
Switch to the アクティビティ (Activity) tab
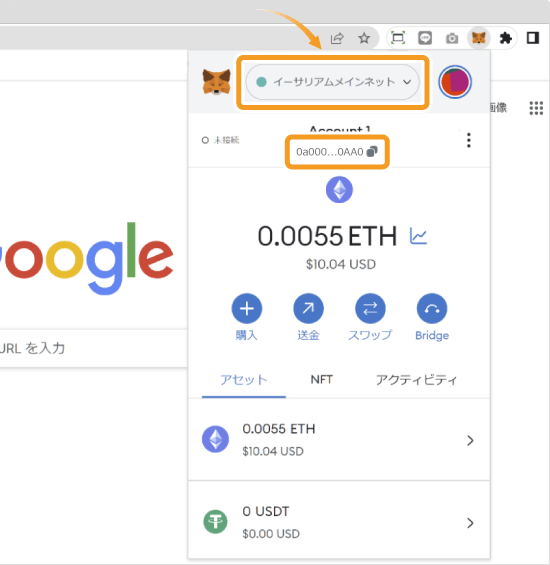click(x=416, y=380)
